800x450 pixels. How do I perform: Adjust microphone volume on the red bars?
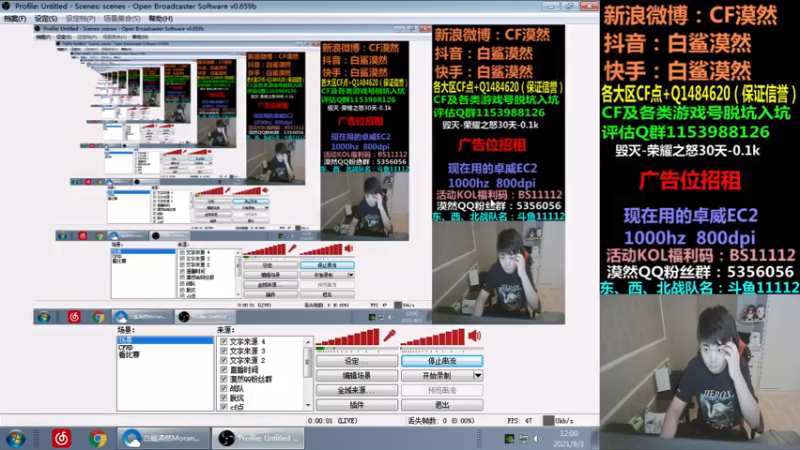[348, 337]
